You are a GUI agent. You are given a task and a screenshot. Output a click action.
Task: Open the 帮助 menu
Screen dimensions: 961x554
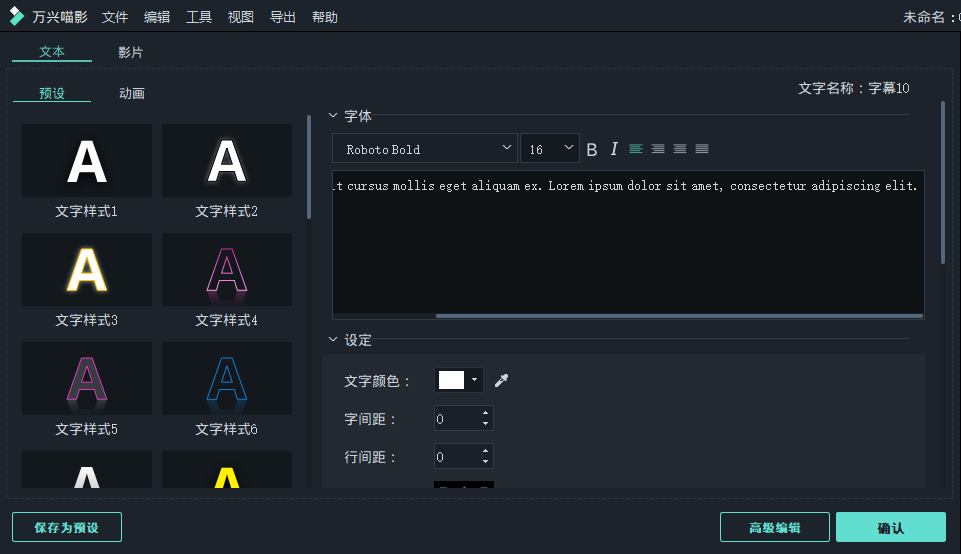(325, 17)
